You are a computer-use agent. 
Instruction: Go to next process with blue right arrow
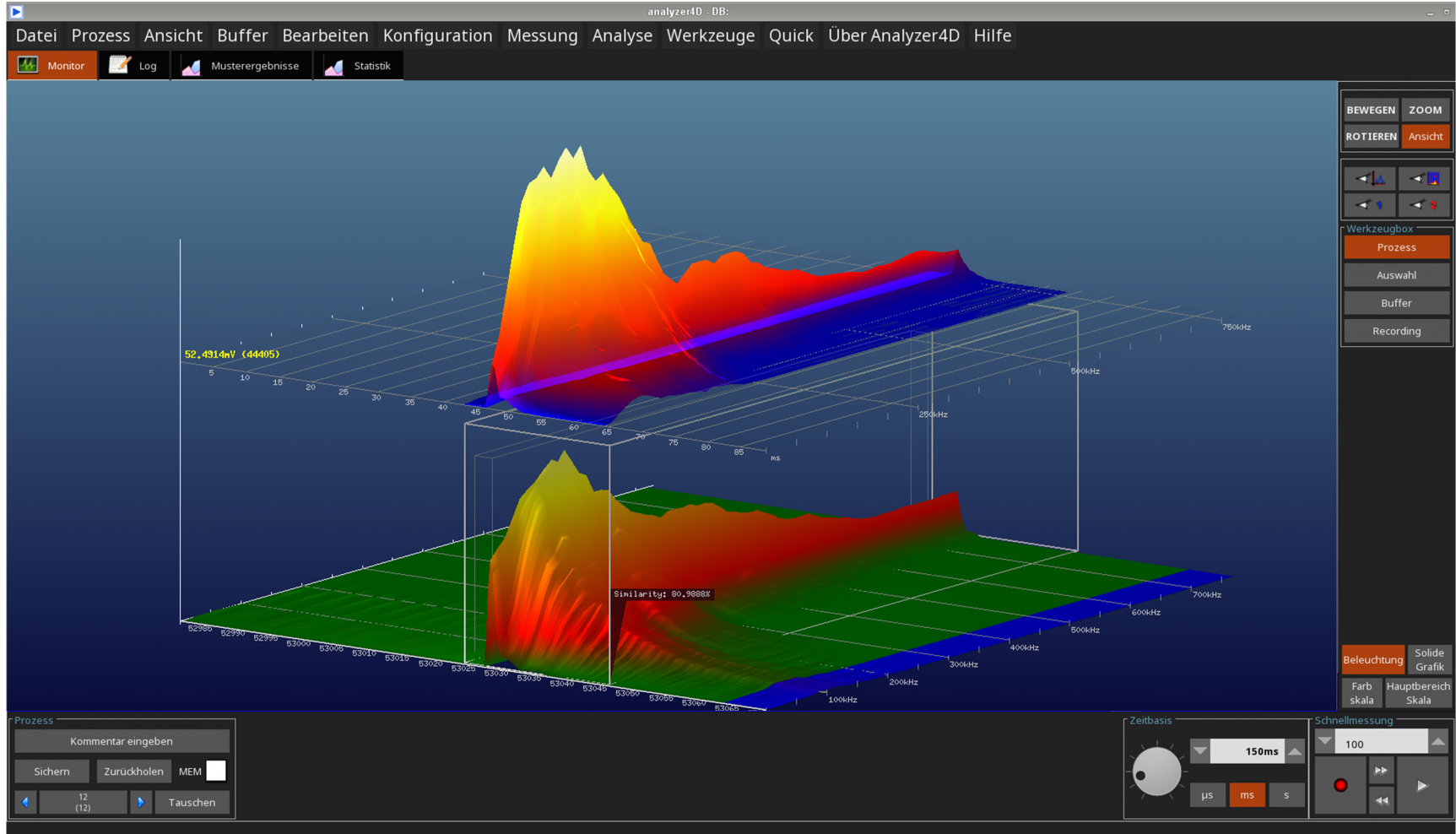tap(141, 802)
